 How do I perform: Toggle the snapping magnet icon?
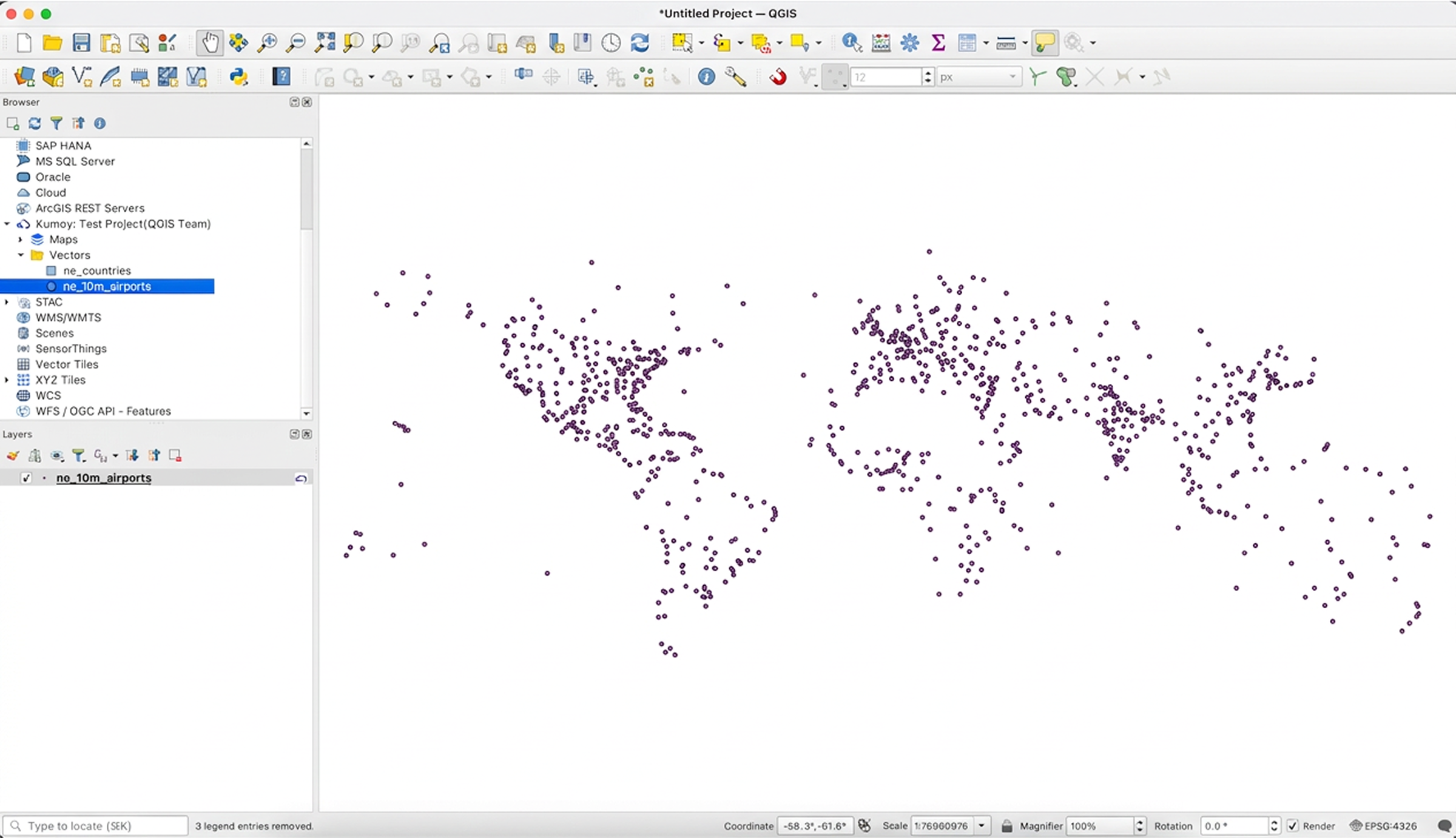[778, 77]
